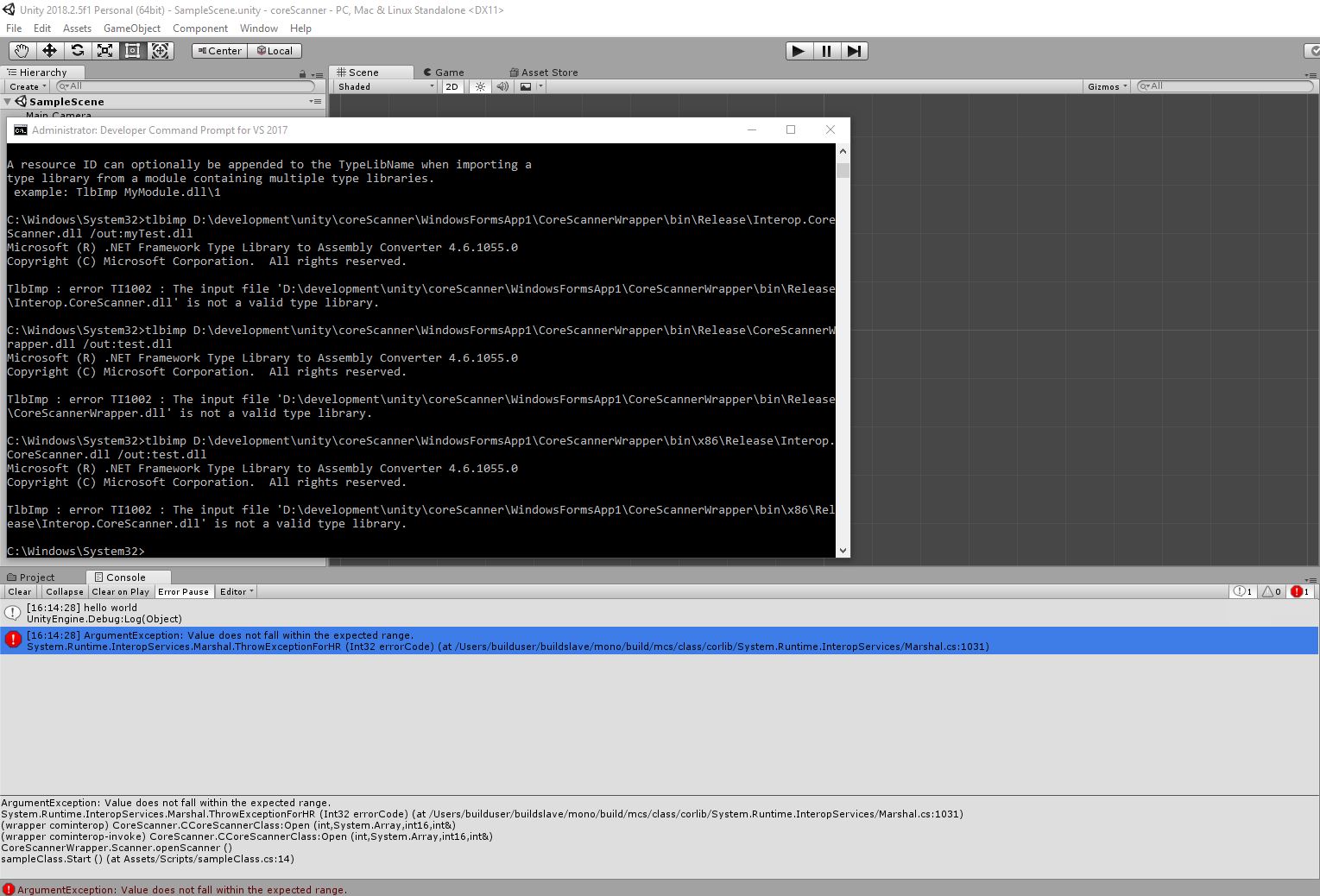1320x896 pixels.
Task: Click the Step frame button
Action: (x=854, y=51)
